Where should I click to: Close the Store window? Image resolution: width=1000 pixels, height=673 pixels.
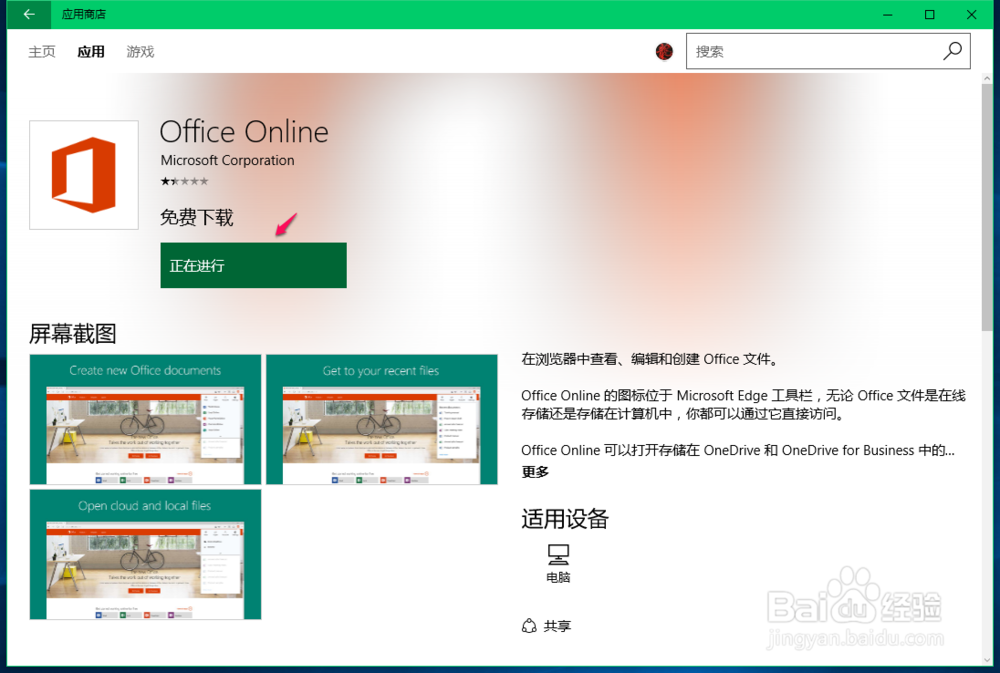pyautogui.click(x=971, y=14)
